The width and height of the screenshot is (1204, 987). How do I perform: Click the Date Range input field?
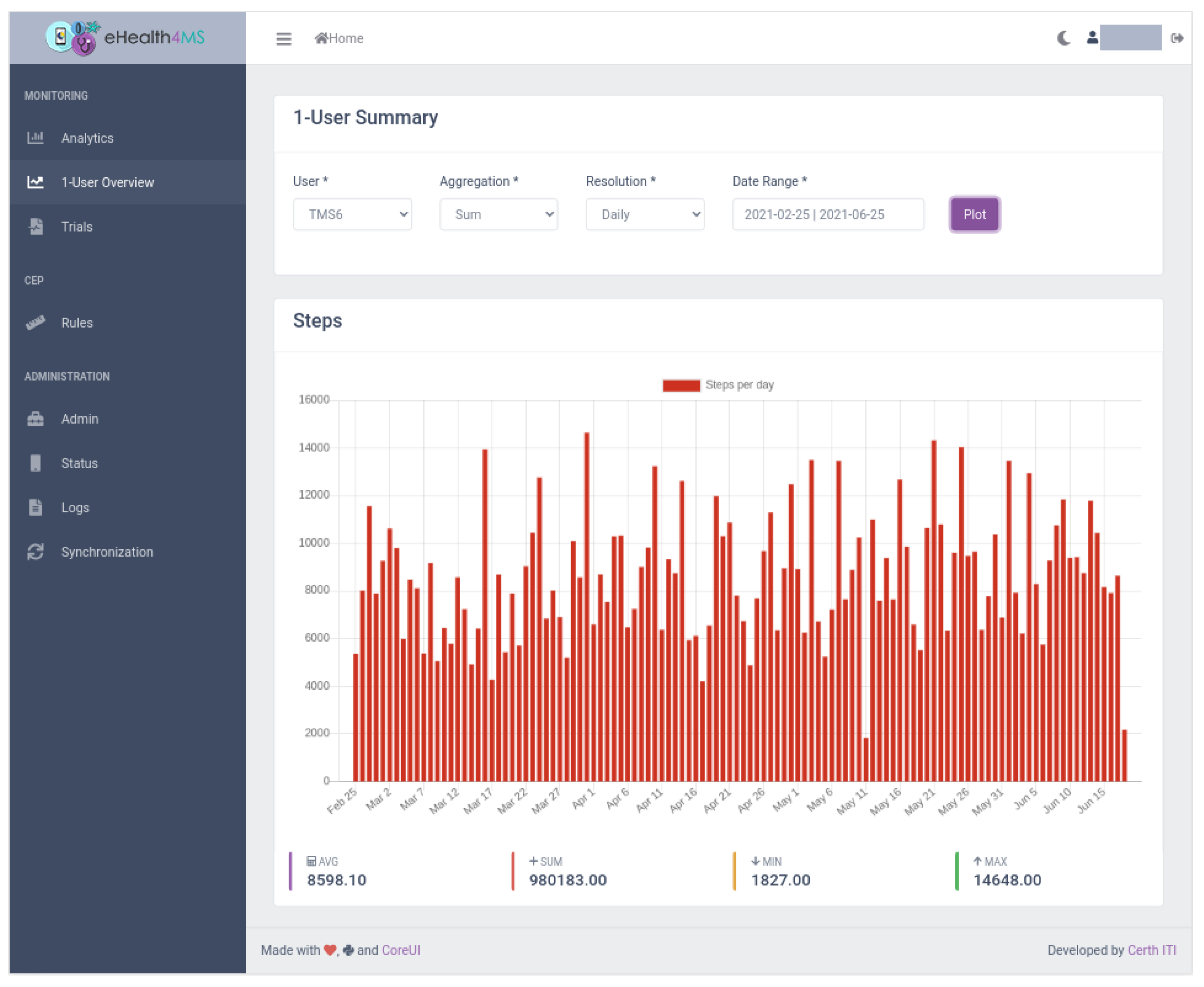pyautogui.click(x=827, y=214)
